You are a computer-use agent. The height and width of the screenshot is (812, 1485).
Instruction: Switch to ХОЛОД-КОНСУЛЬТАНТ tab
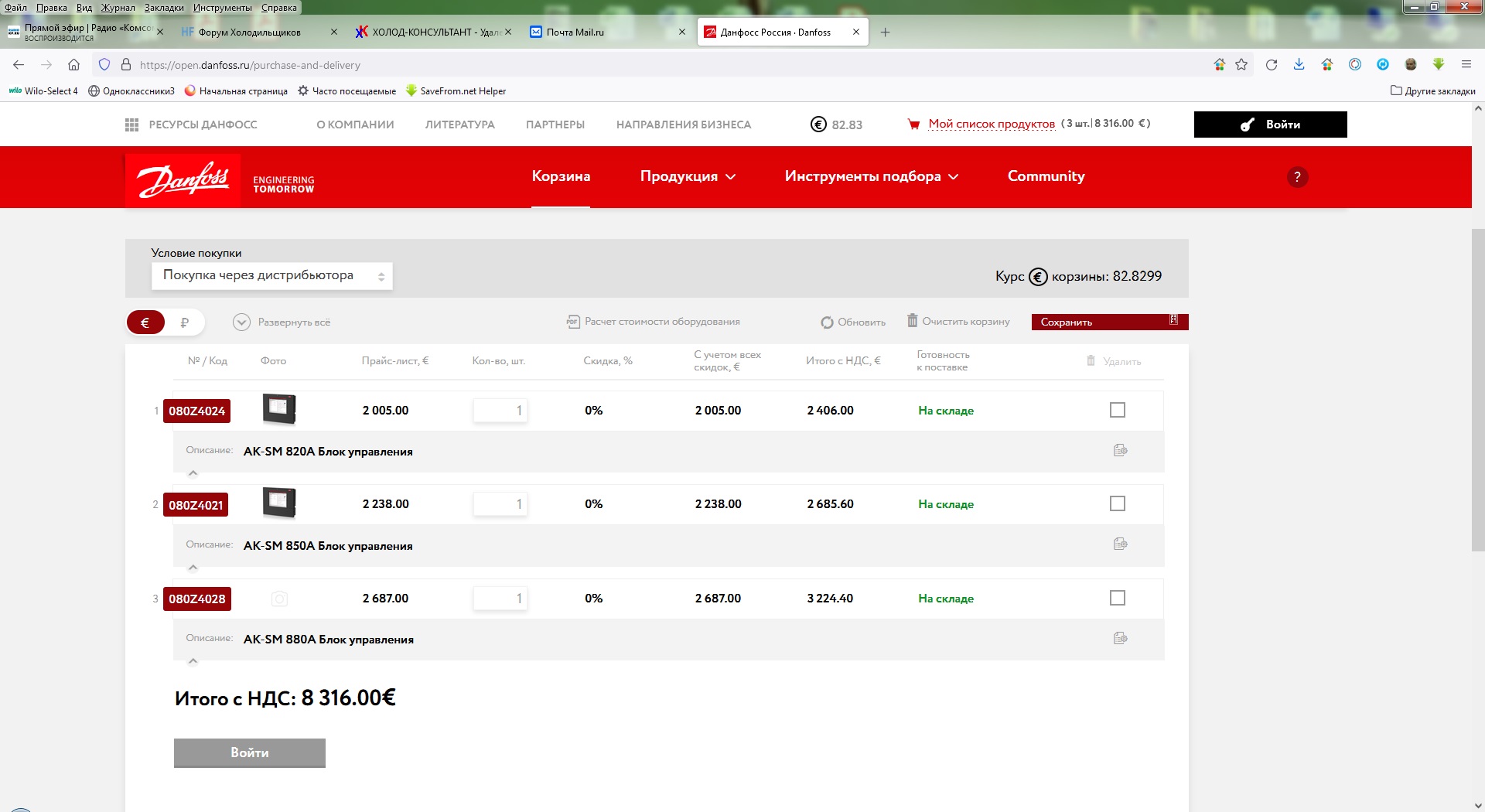tap(432, 32)
